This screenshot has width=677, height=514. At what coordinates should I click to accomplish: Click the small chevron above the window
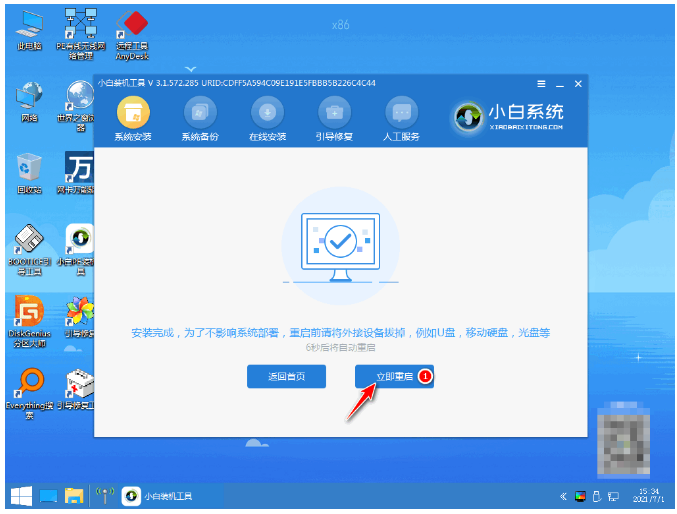[190, 69]
